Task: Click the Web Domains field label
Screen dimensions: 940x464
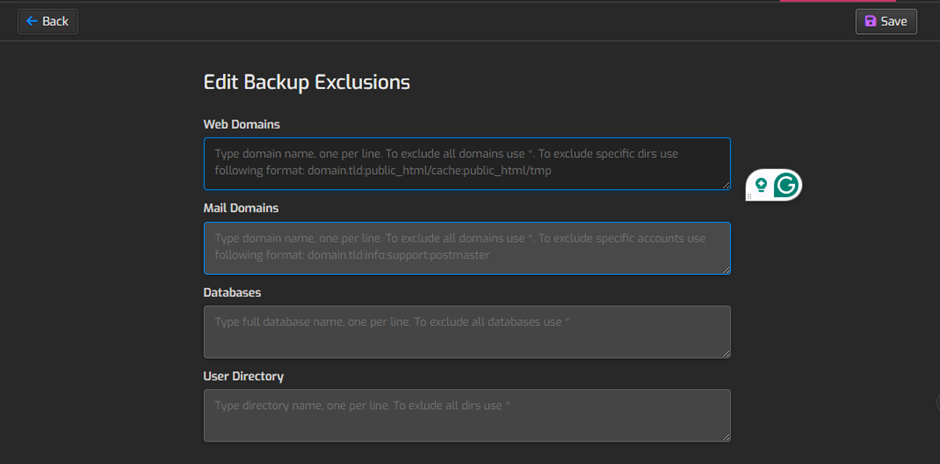Action: (242, 124)
